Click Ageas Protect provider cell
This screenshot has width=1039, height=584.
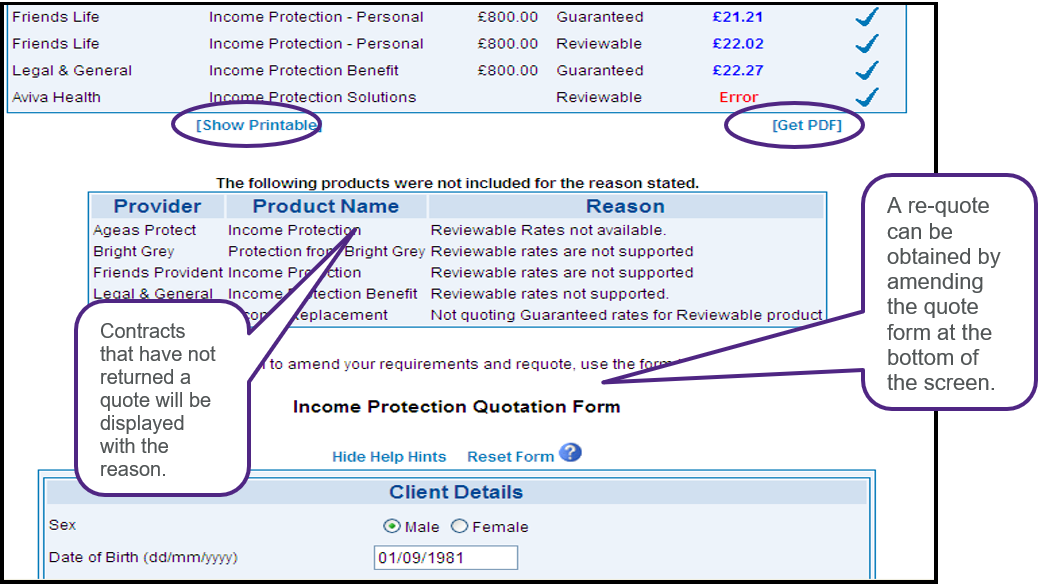(144, 230)
